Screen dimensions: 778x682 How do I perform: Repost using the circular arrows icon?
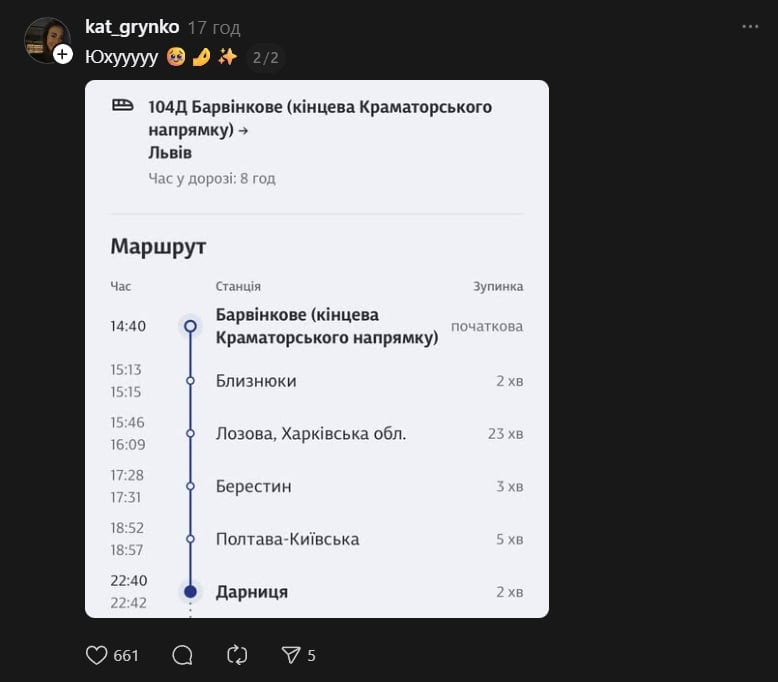coord(237,655)
